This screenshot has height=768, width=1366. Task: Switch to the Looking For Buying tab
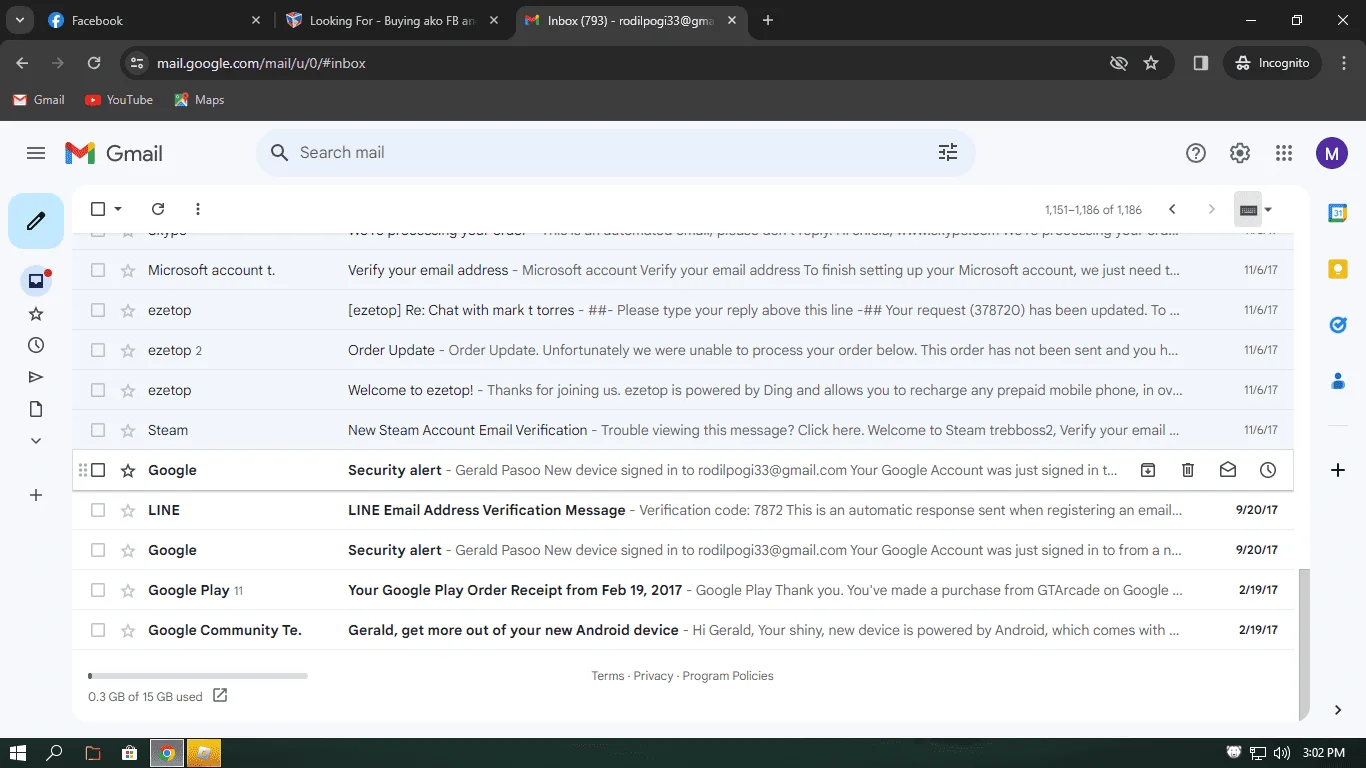pyautogui.click(x=392, y=20)
